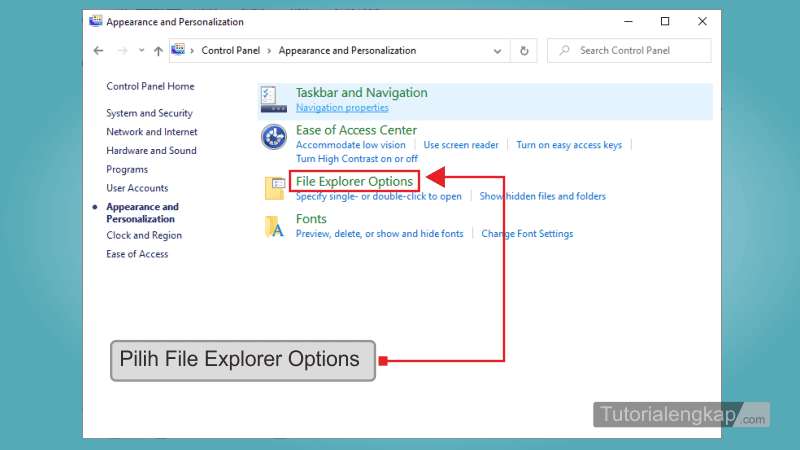800x450 pixels.
Task: Select Control Panel breadcrumb segment
Action: pos(231,51)
